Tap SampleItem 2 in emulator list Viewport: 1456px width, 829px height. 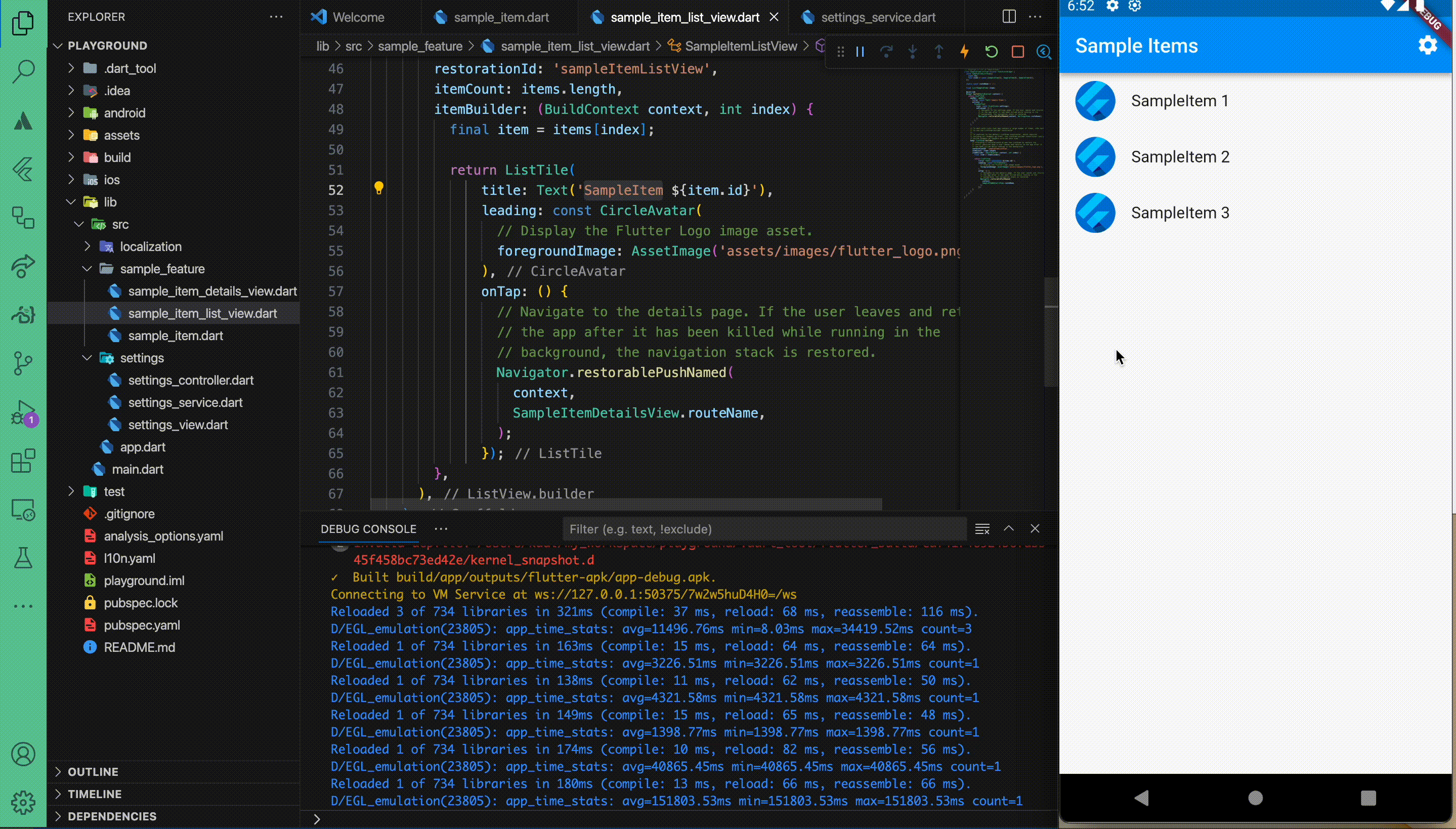pyautogui.click(x=1179, y=157)
